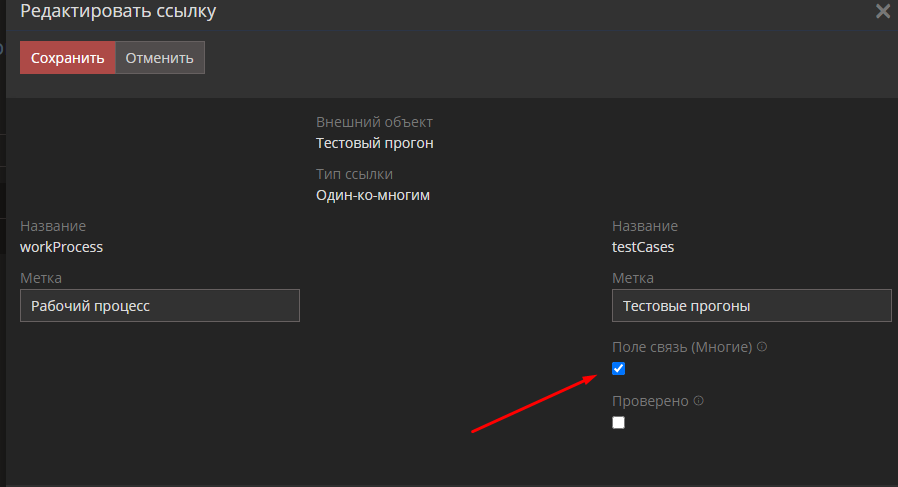This screenshot has height=487, width=898.
Task: Click the Сохранить button
Action: [x=67, y=57]
